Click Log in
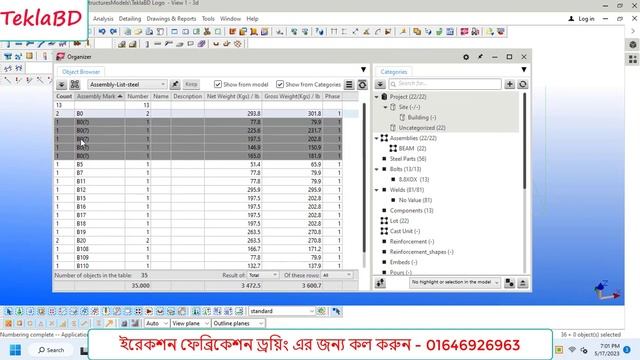This screenshot has height=360, width=640. click(581, 19)
